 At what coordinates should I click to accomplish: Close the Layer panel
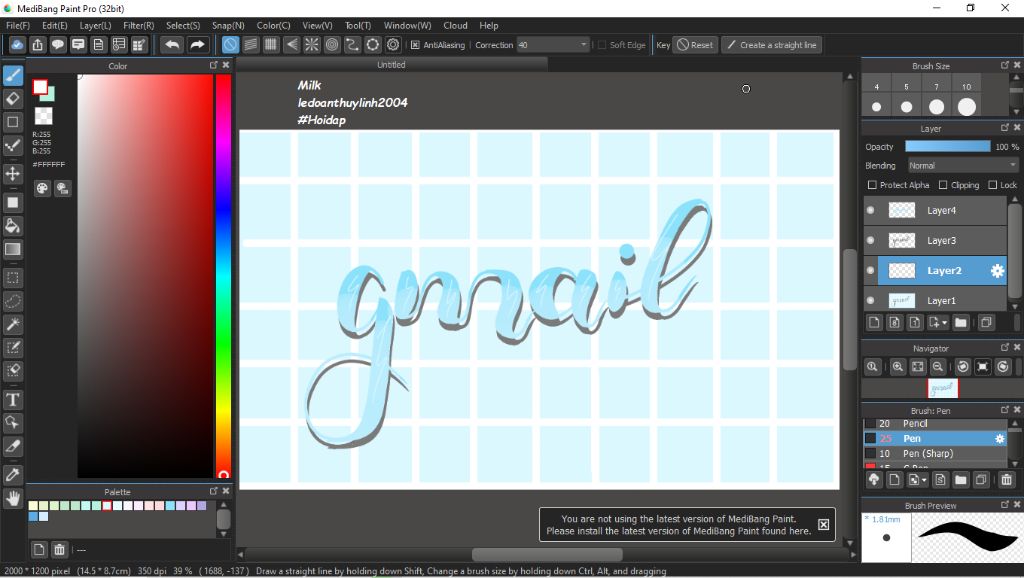point(1017,127)
